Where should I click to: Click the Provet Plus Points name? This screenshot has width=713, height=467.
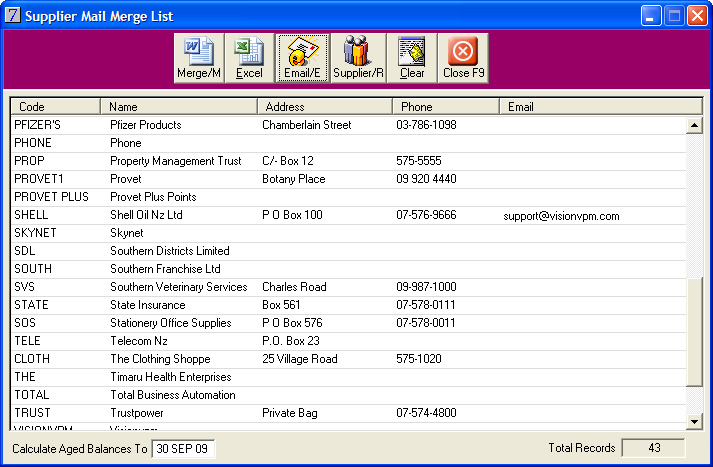(153, 197)
